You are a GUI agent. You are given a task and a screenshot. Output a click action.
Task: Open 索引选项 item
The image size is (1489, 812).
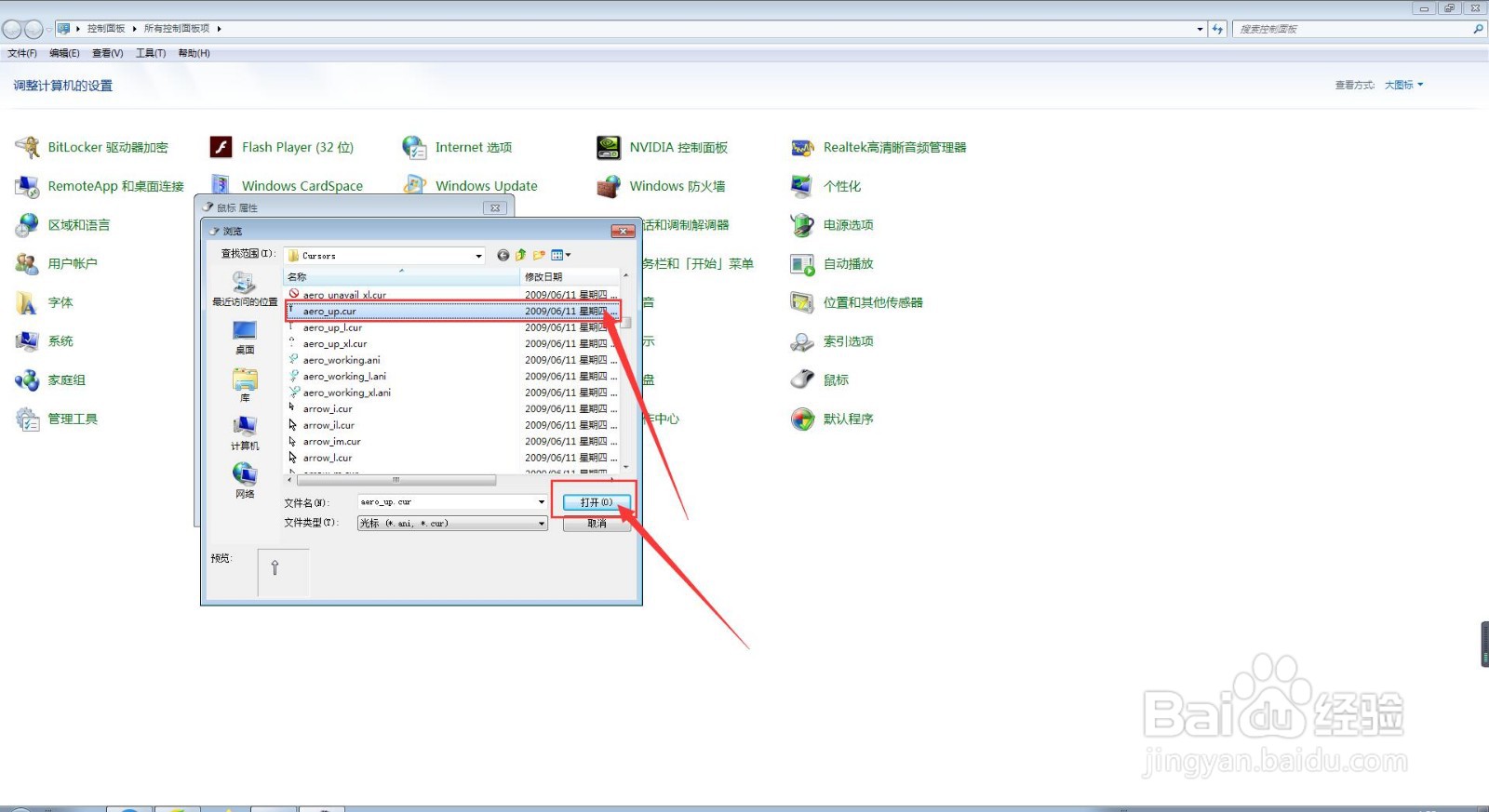(831, 341)
